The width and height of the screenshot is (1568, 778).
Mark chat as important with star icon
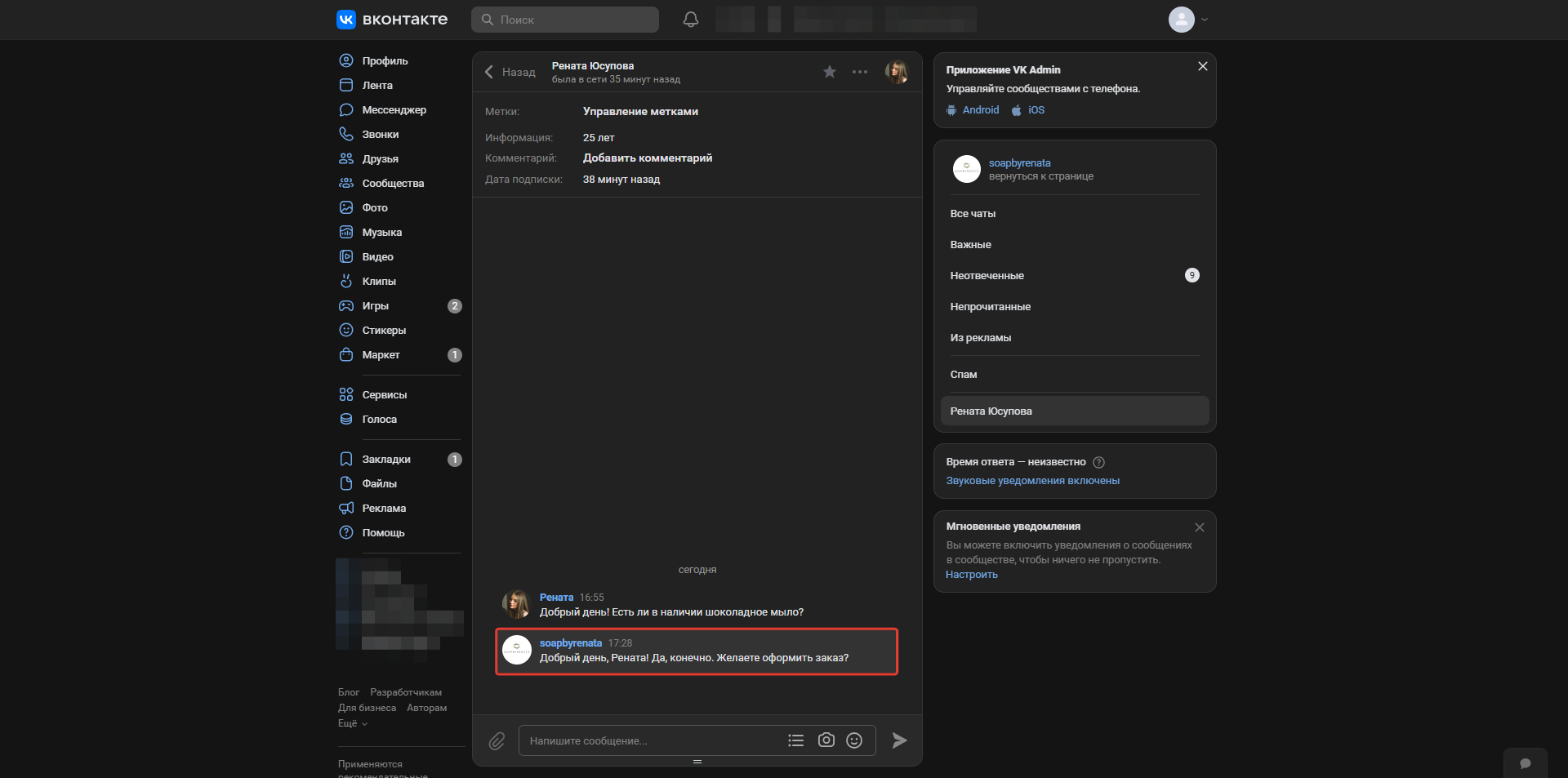[829, 72]
